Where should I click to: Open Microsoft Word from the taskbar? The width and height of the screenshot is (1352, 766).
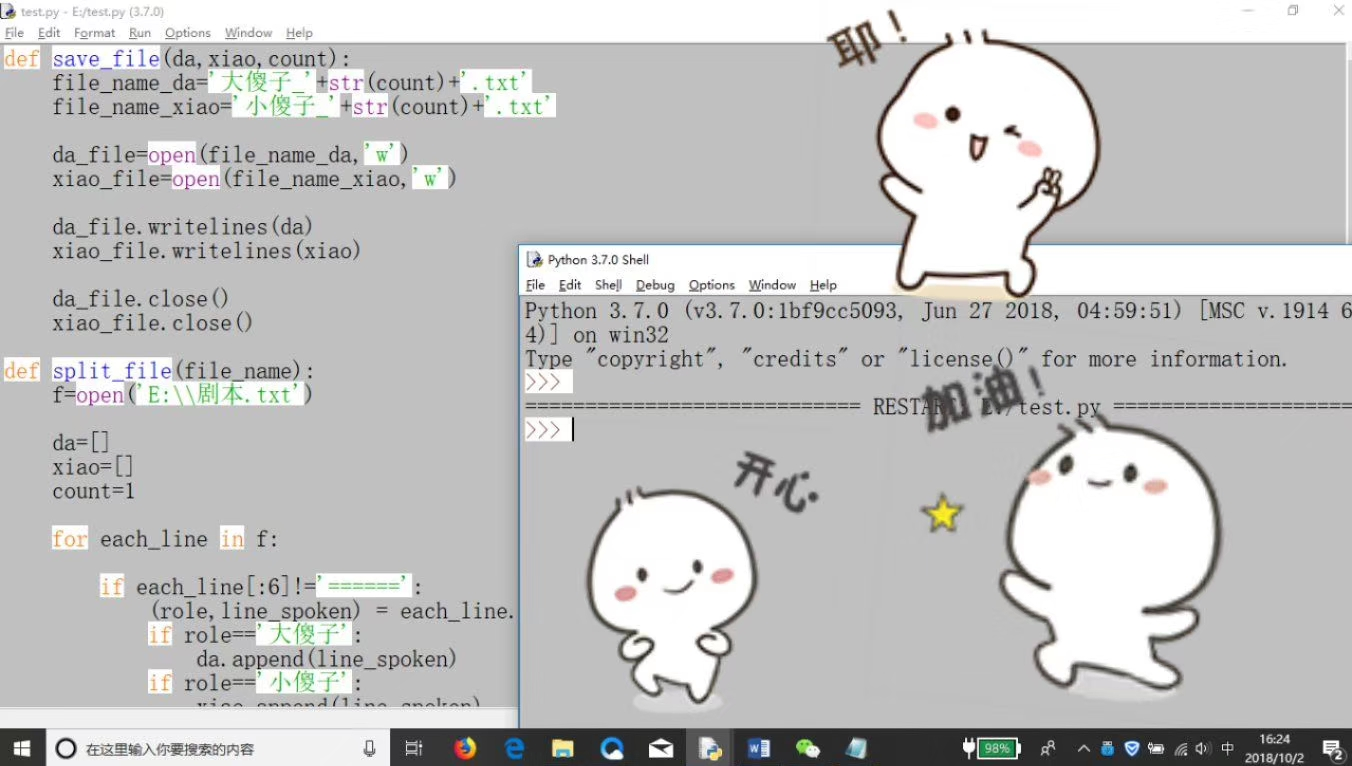[x=758, y=748]
